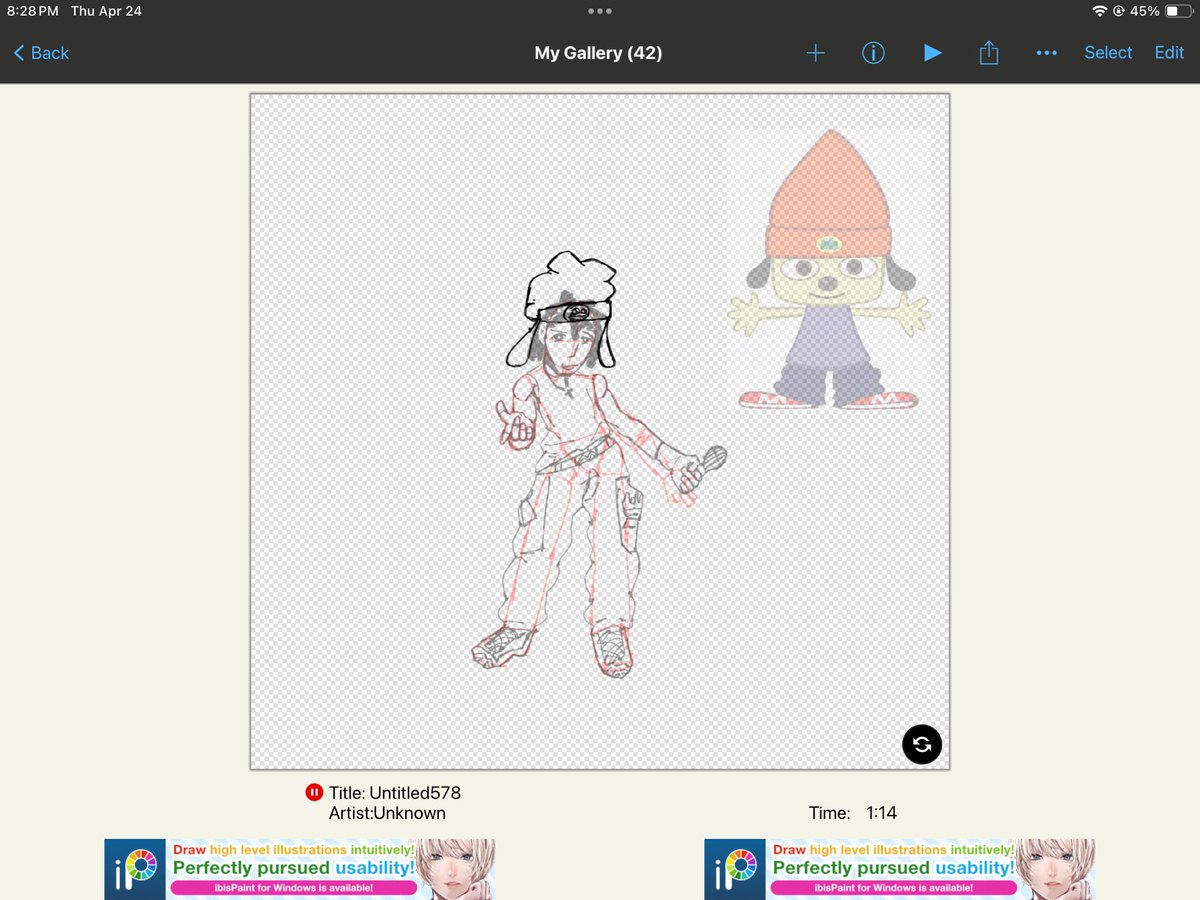
Task: Open the more options ellipsis menu
Action: click(x=1047, y=53)
